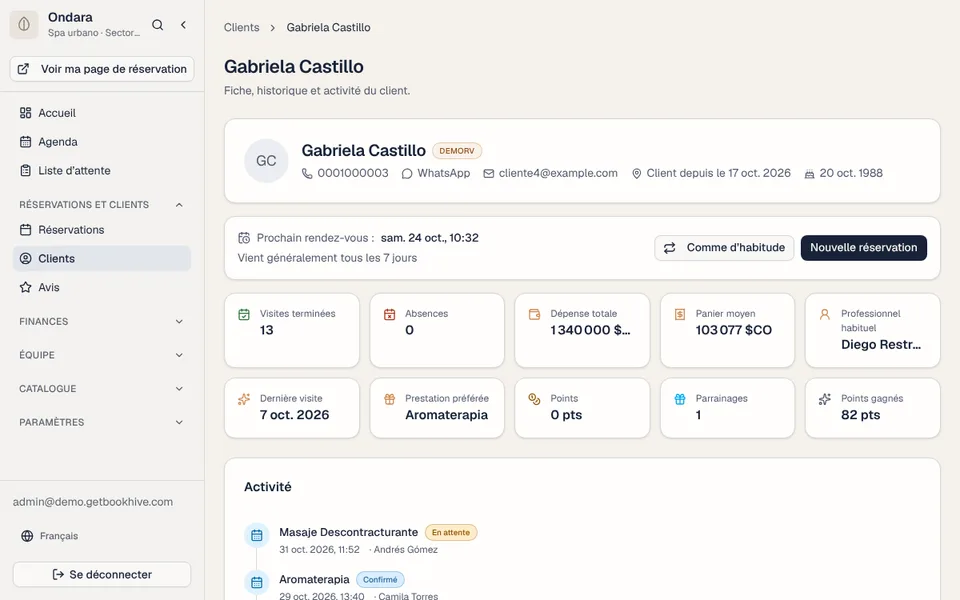This screenshot has width=960, height=600.
Task: Click the Comme d'habitude button
Action: 724,248
